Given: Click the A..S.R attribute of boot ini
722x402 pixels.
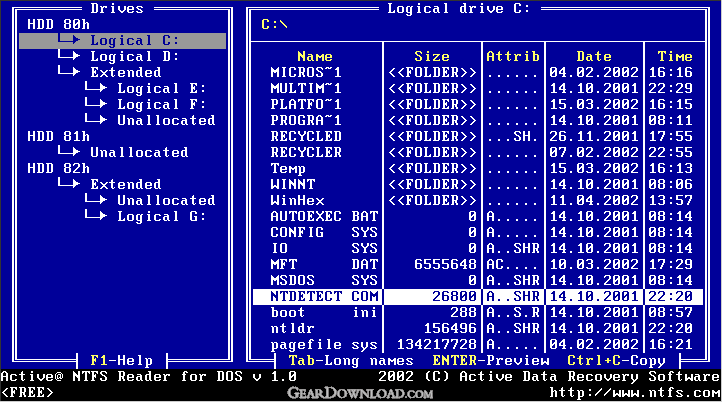Looking at the screenshot, I should [513, 312].
